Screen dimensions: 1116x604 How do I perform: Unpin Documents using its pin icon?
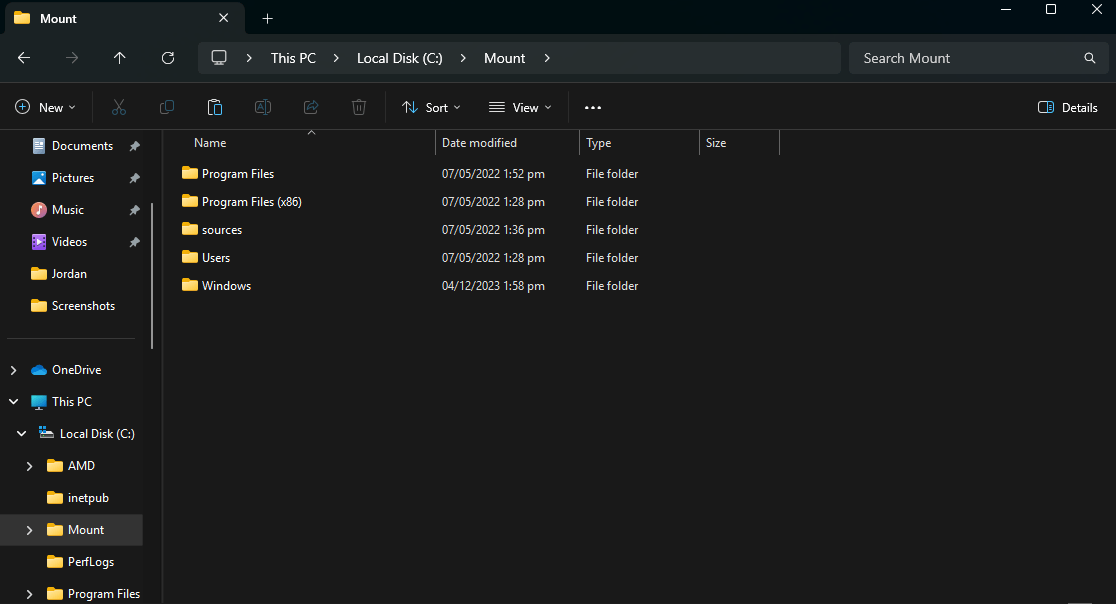[135, 146]
